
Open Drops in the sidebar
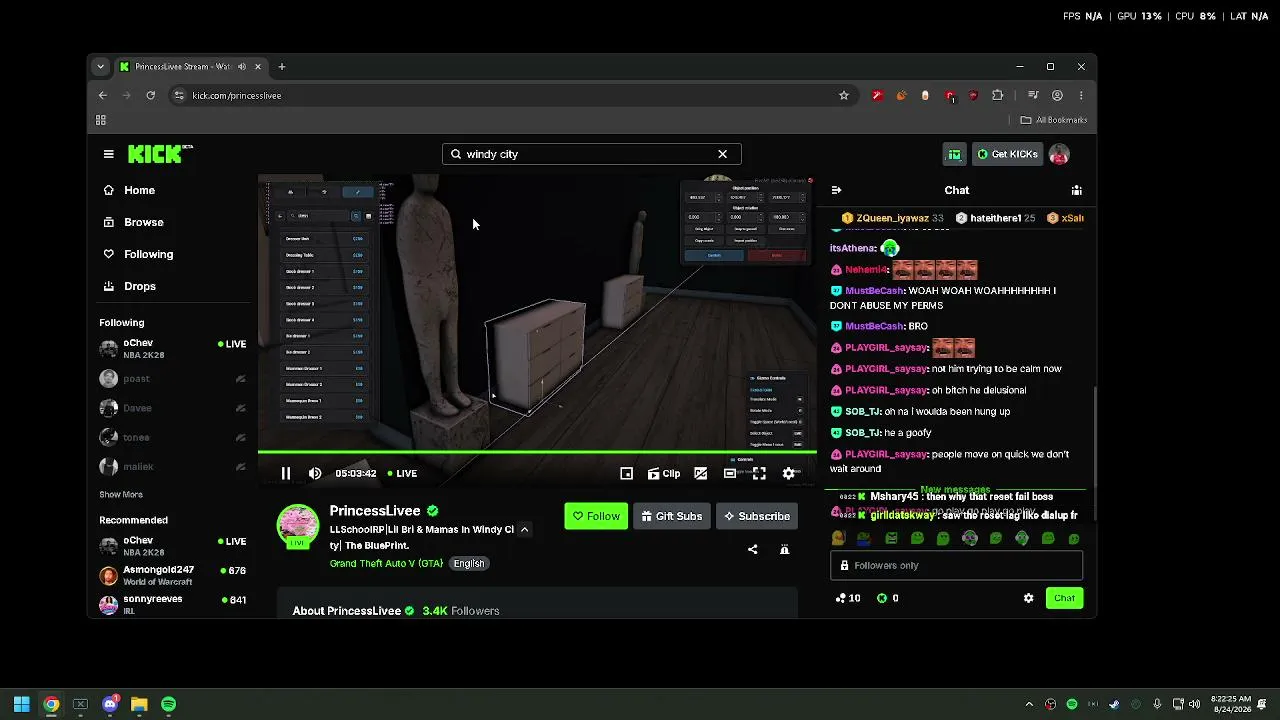pos(130,286)
